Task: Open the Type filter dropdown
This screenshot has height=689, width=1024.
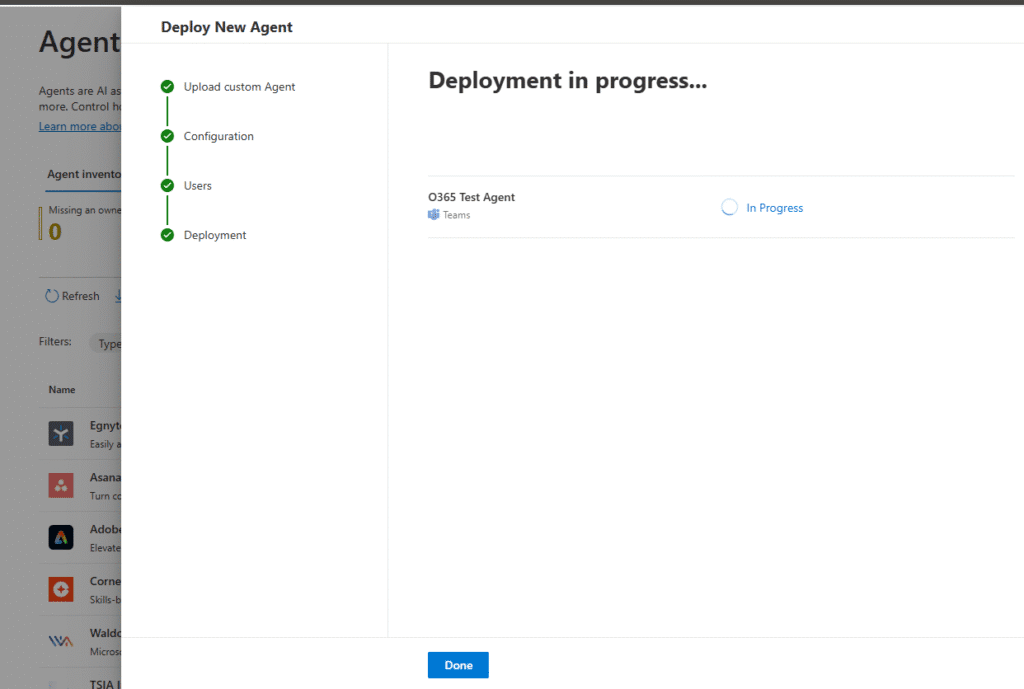Action: pos(106,343)
